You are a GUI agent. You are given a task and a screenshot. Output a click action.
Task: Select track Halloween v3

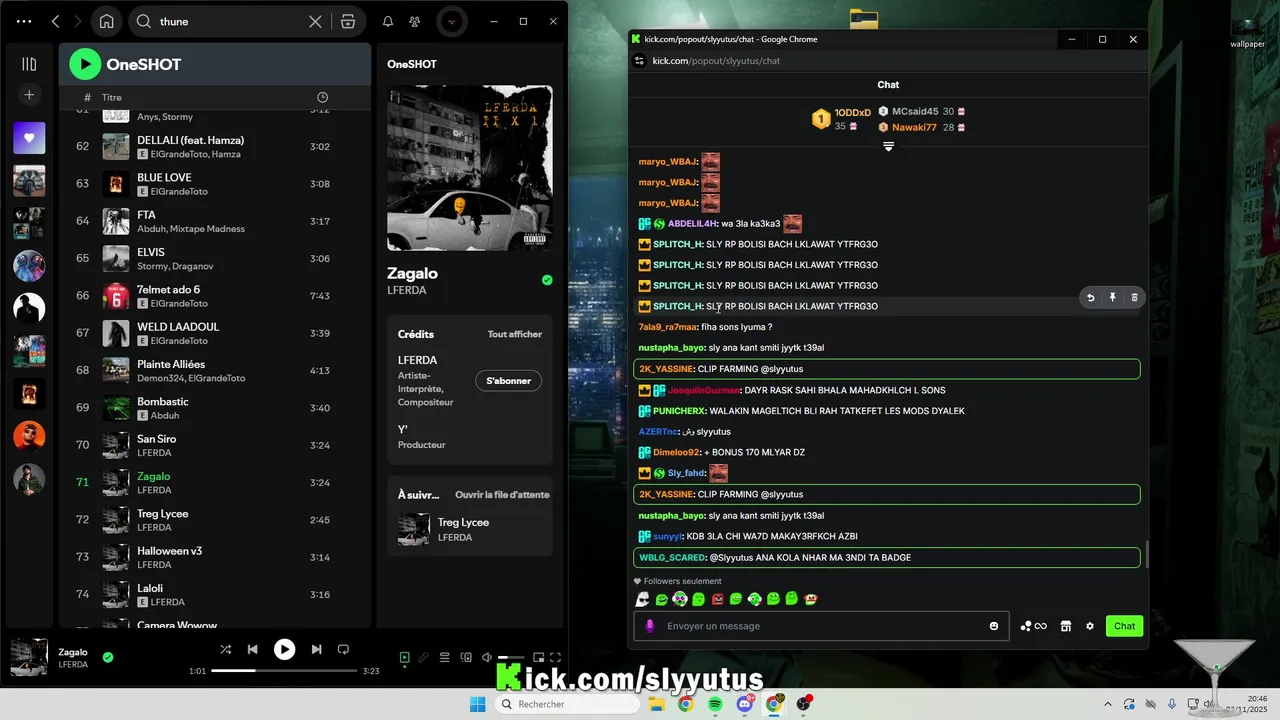tap(215, 557)
